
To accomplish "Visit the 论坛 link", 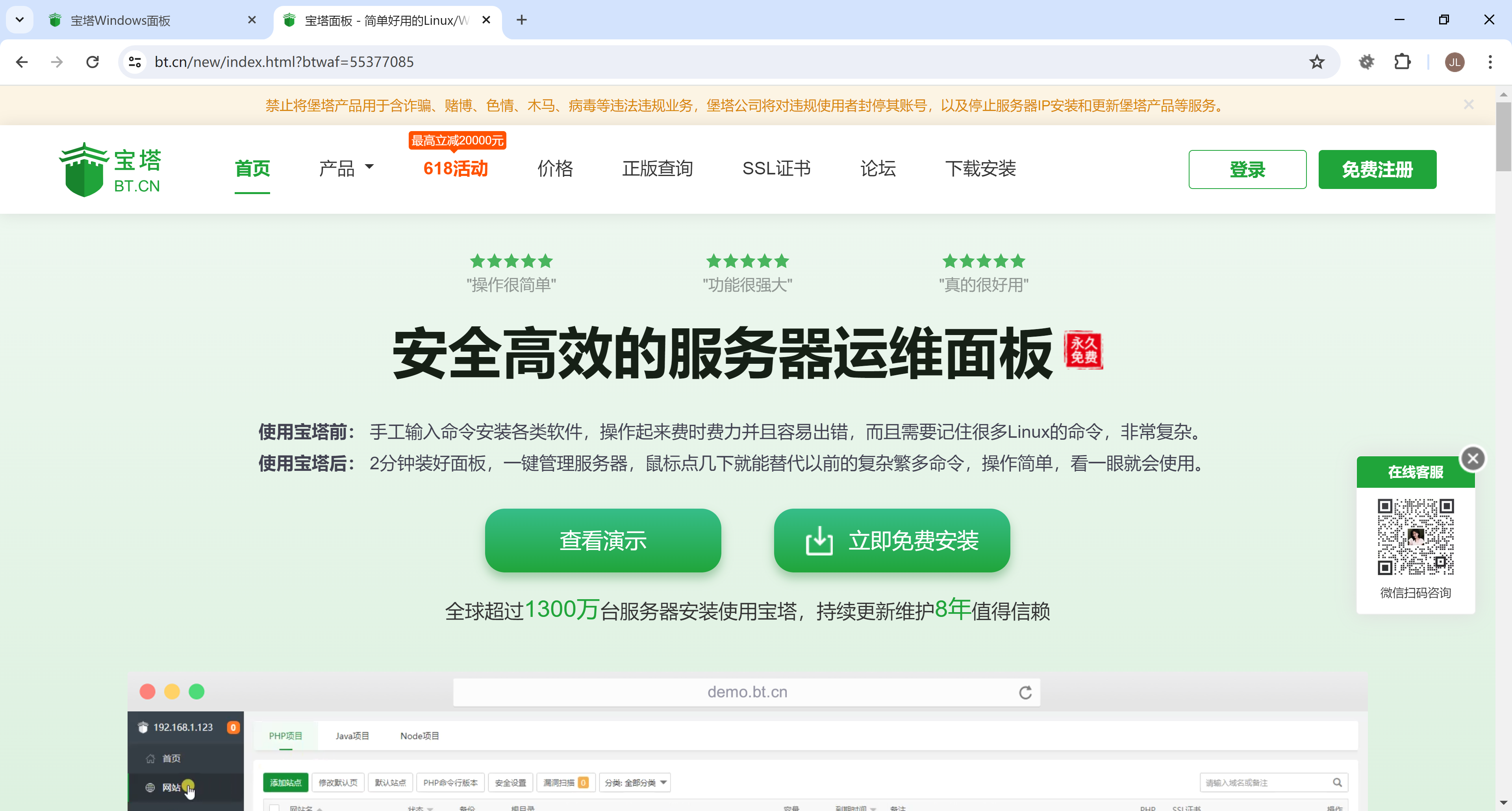I will coord(878,169).
